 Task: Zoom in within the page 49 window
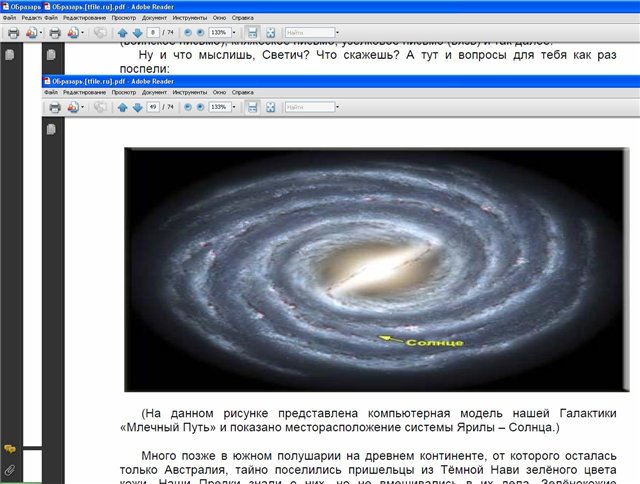[200, 107]
